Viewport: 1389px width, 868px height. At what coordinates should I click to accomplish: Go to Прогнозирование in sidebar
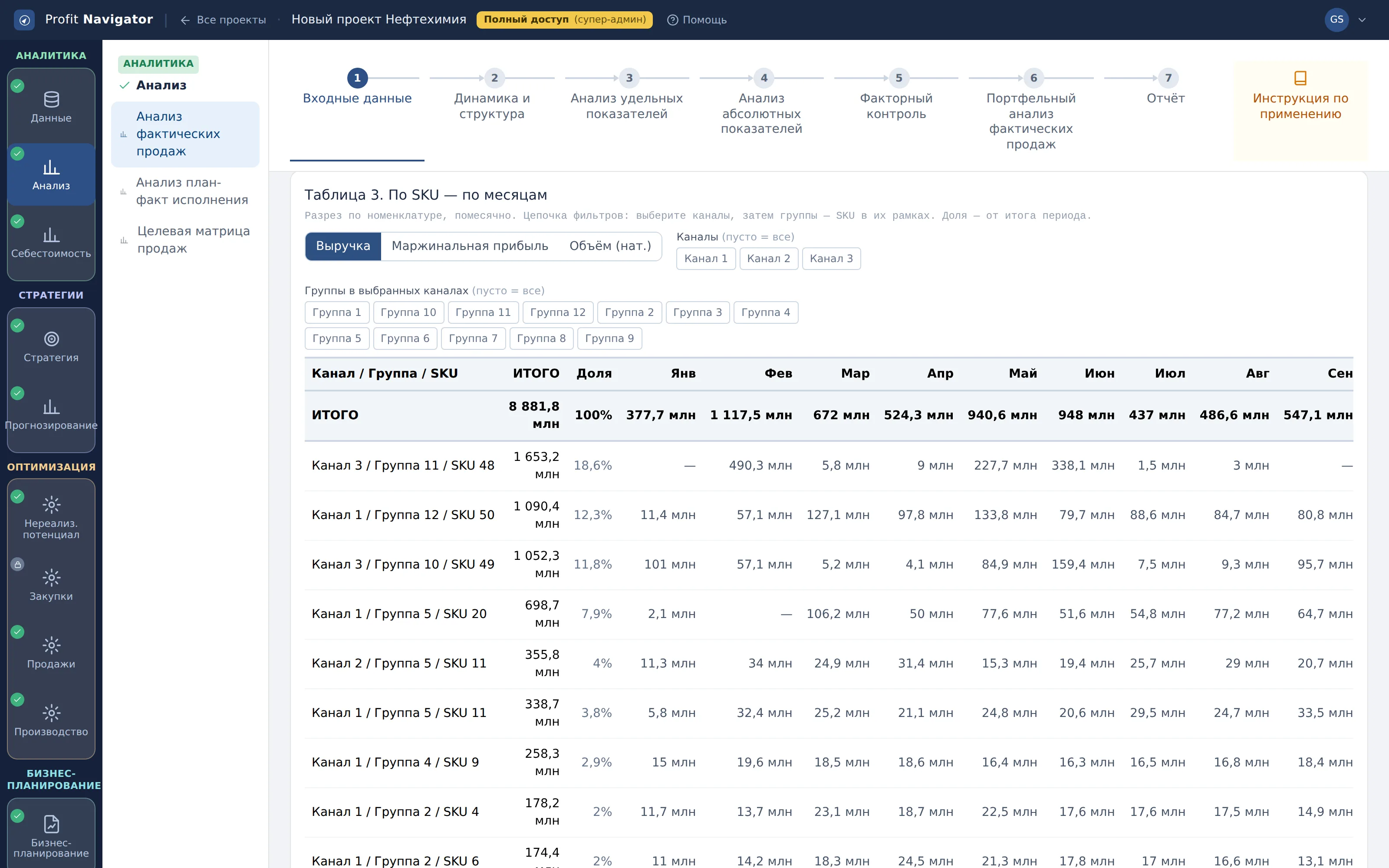pos(51,414)
